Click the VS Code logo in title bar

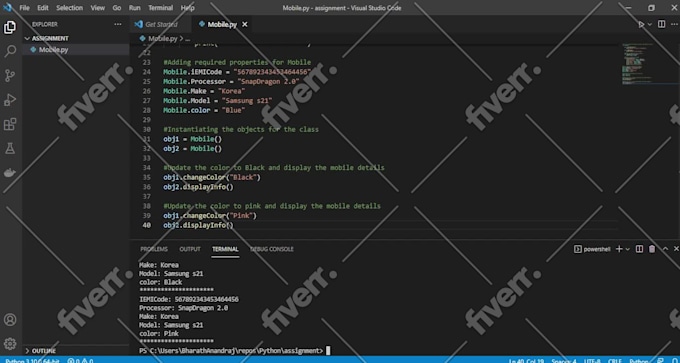click(x=7, y=7)
